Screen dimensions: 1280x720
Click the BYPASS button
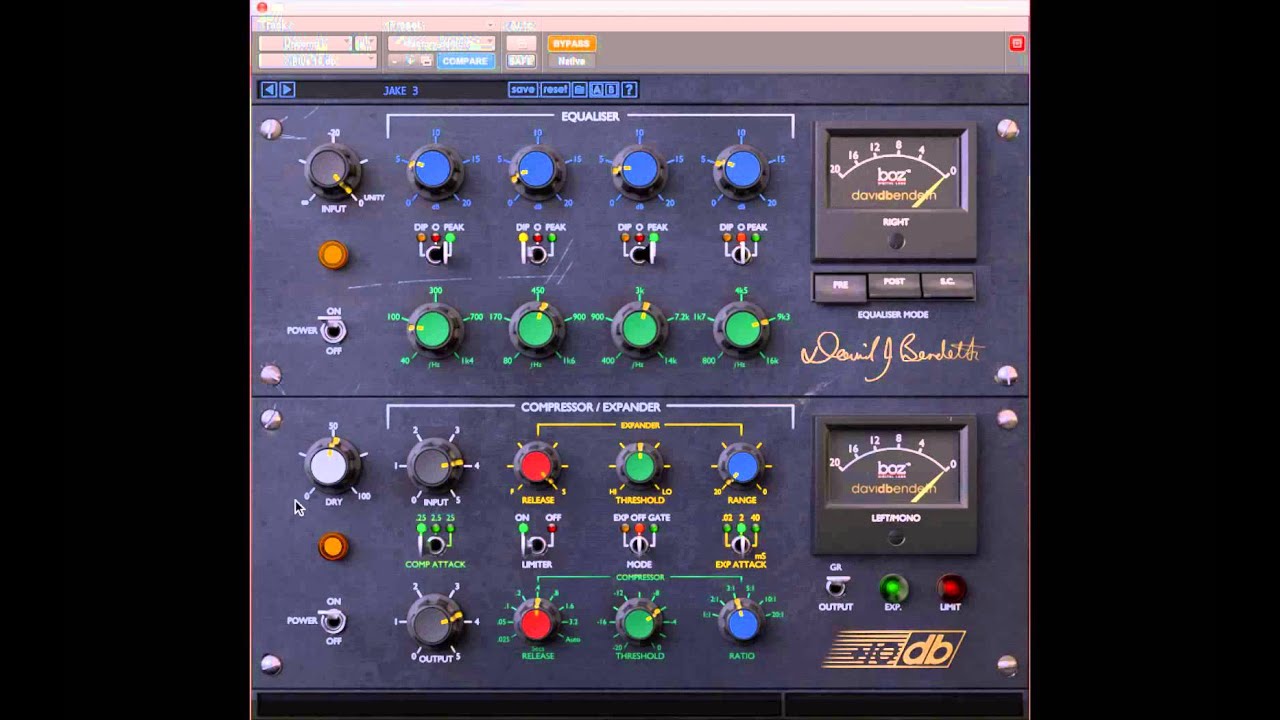click(571, 44)
